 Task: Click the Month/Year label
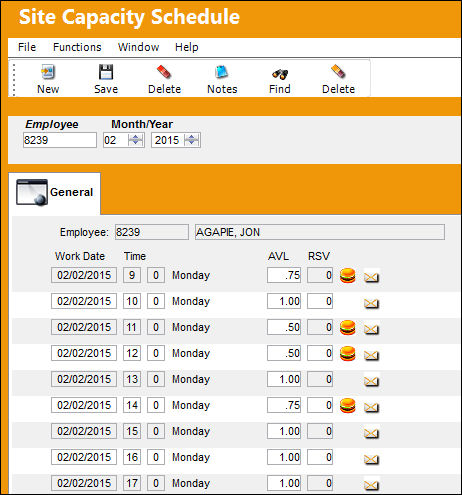coord(142,124)
